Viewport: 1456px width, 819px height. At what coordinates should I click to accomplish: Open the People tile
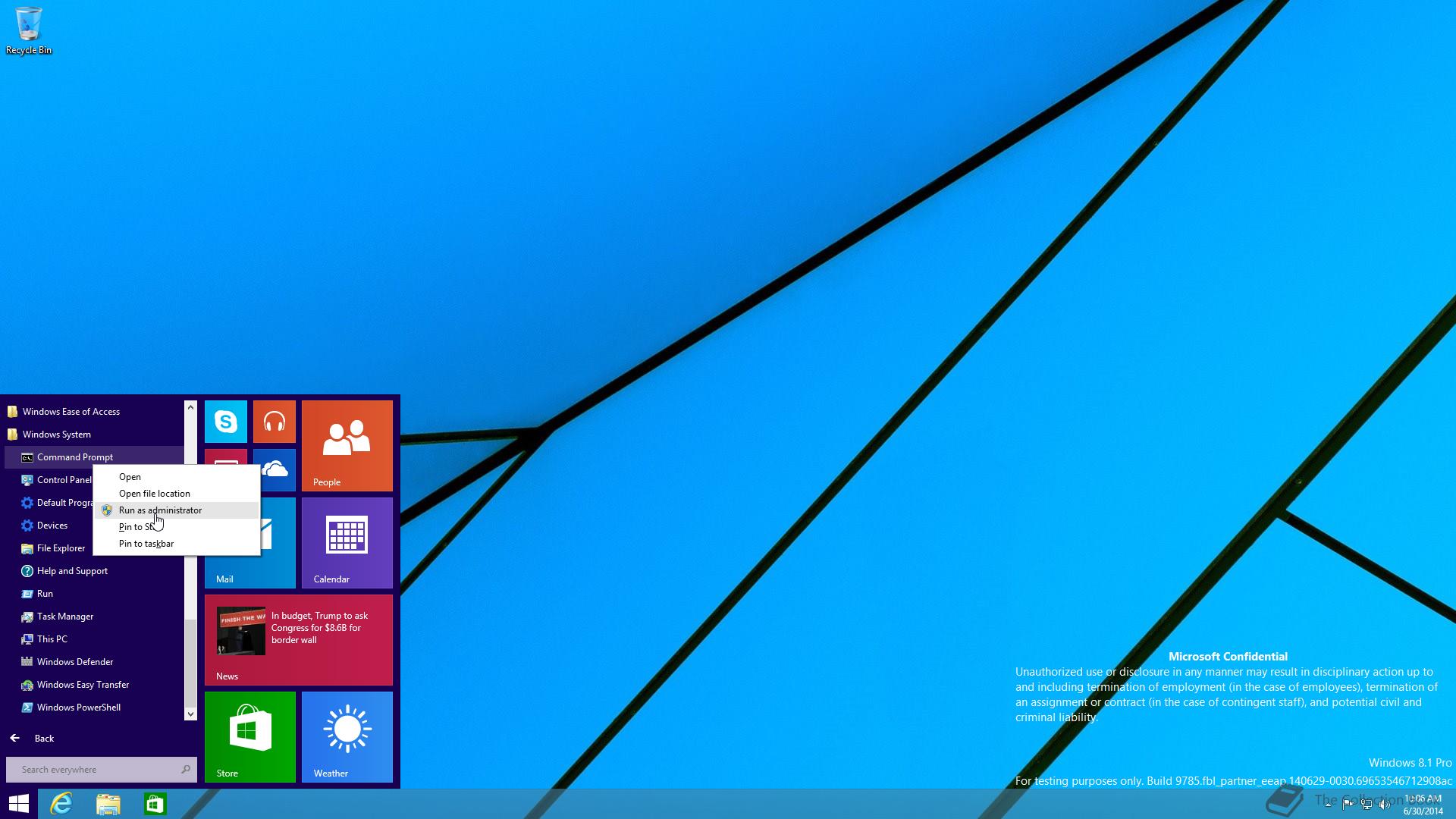coord(347,446)
